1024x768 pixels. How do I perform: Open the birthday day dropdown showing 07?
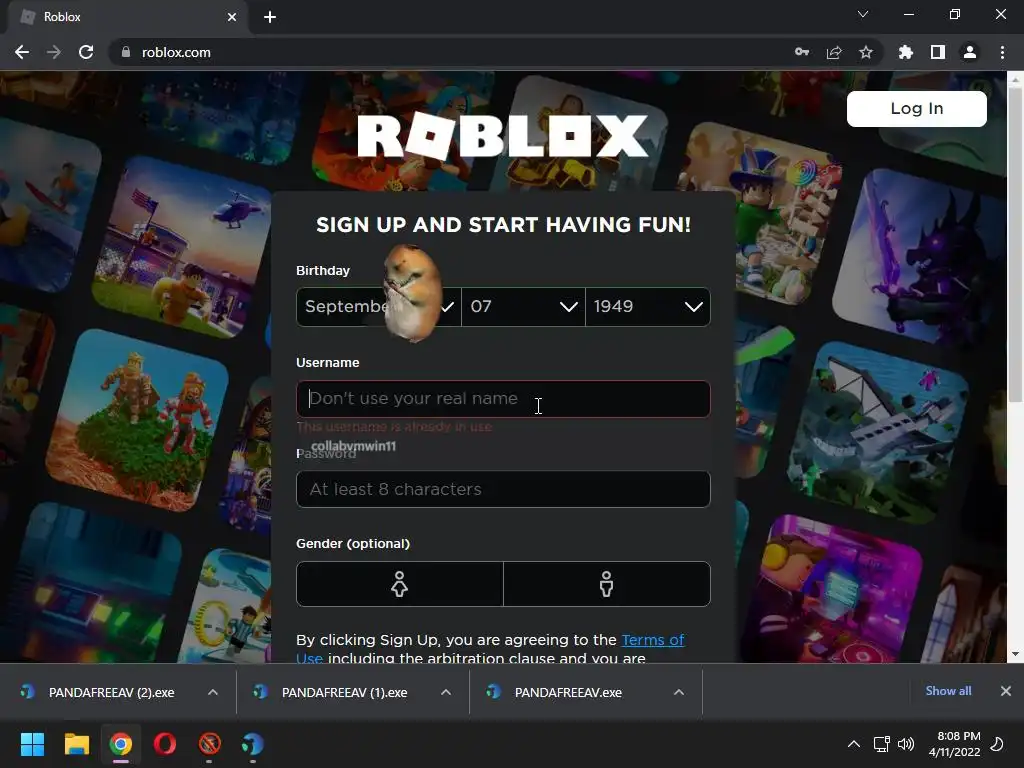[523, 307]
